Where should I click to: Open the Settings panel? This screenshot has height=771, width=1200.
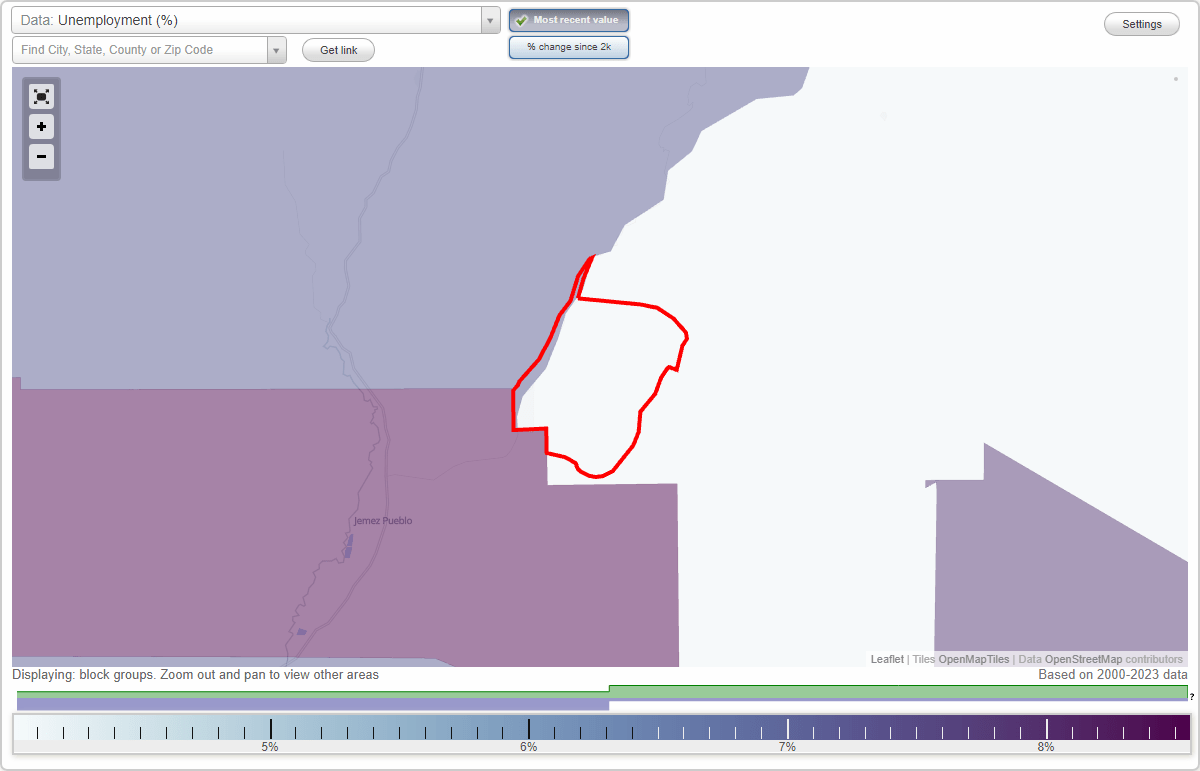click(1141, 23)
